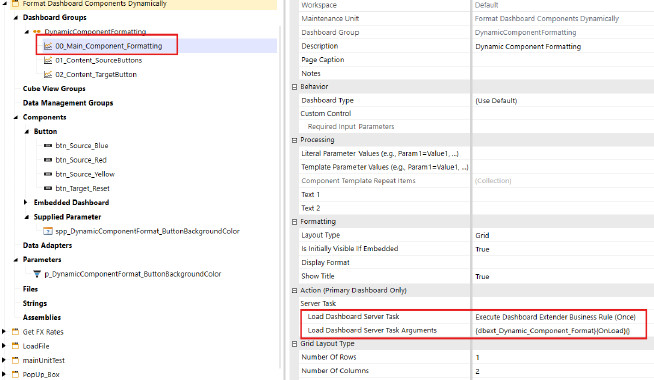Image resolution: width=654 pixels, height=380 pixels.
Task: Click the PopUp_Box folder icon
Action: (15, 374)
